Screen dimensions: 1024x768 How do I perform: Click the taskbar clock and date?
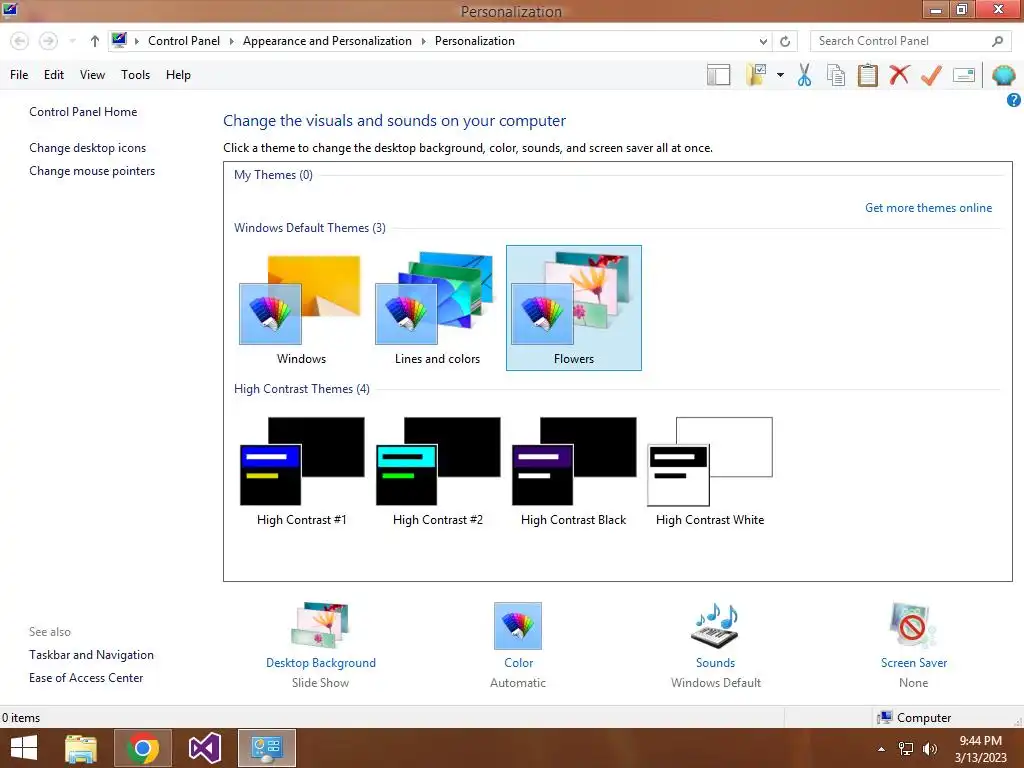[980, 749]
